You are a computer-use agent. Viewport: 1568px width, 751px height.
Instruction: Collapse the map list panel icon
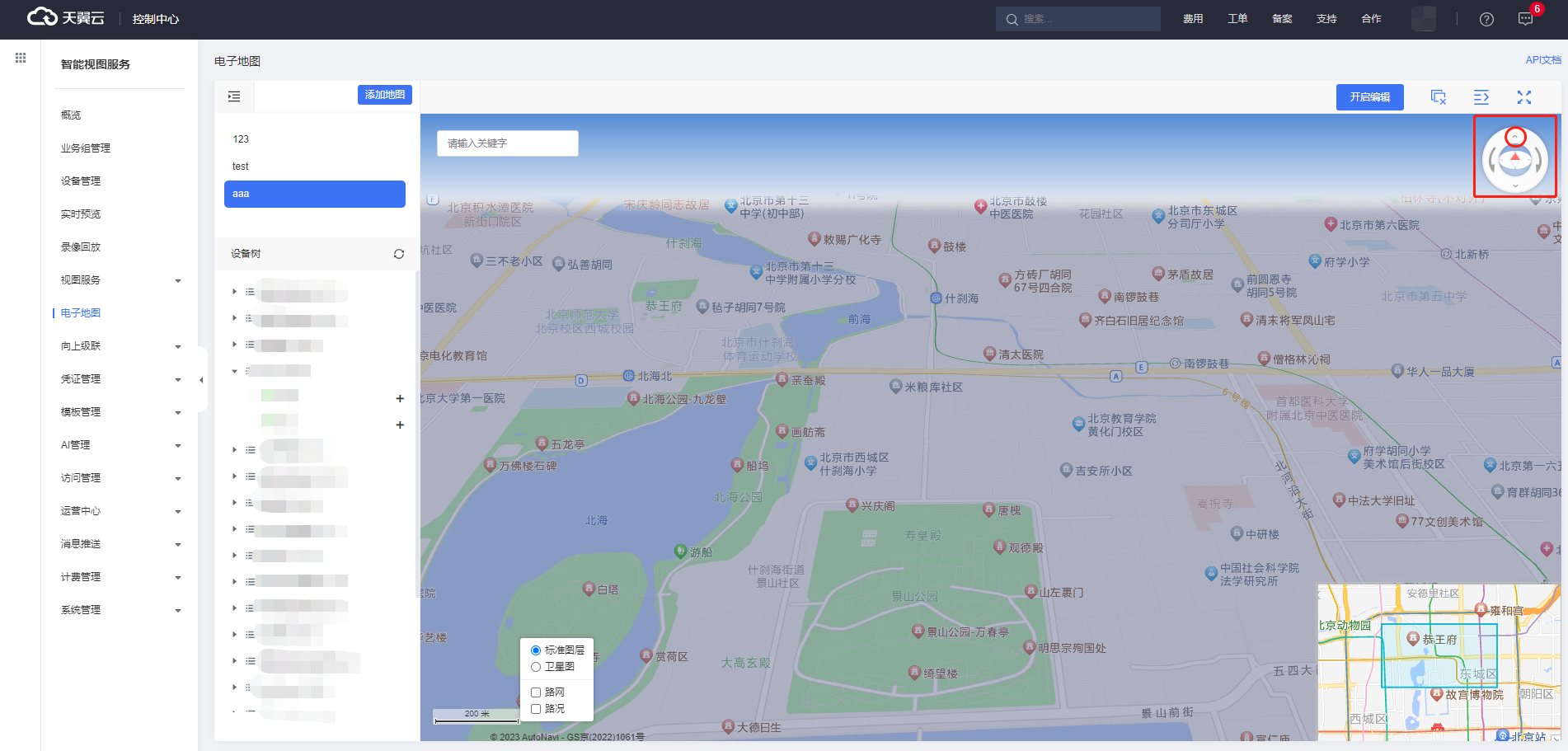point(234,96)
